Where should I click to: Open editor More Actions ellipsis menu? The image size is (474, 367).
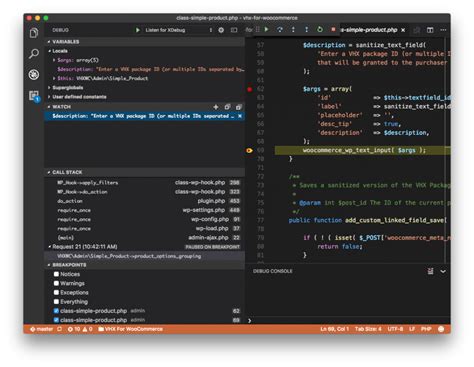443,30
